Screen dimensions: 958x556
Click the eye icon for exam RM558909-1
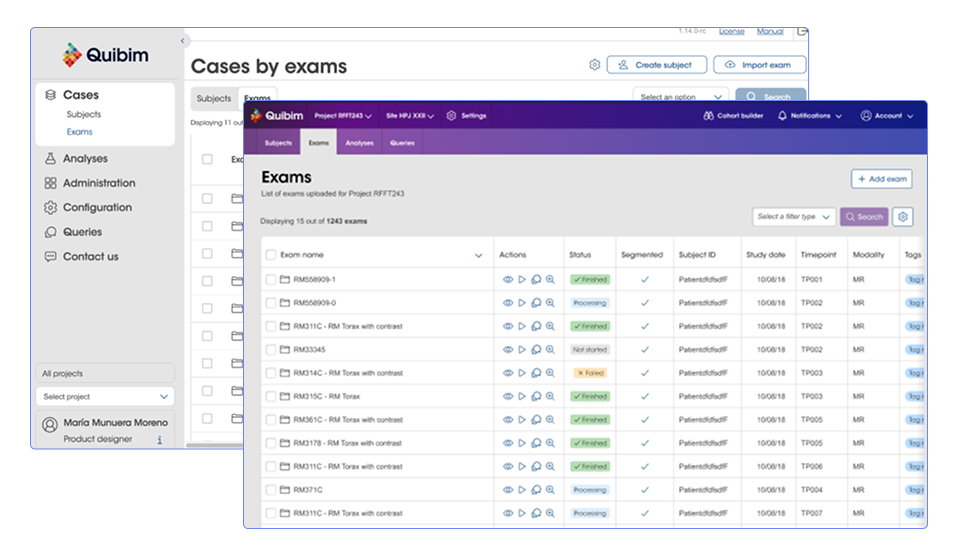click(507, 279)
